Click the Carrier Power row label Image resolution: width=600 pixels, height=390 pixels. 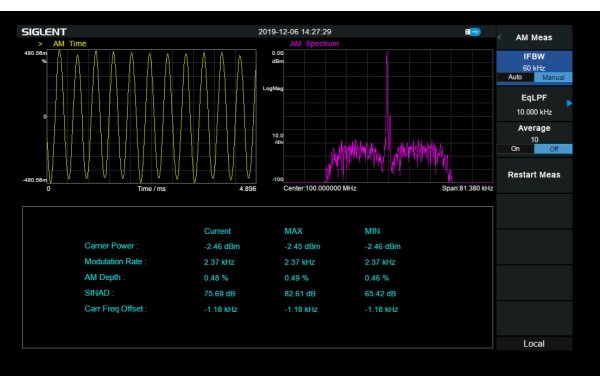111,246
